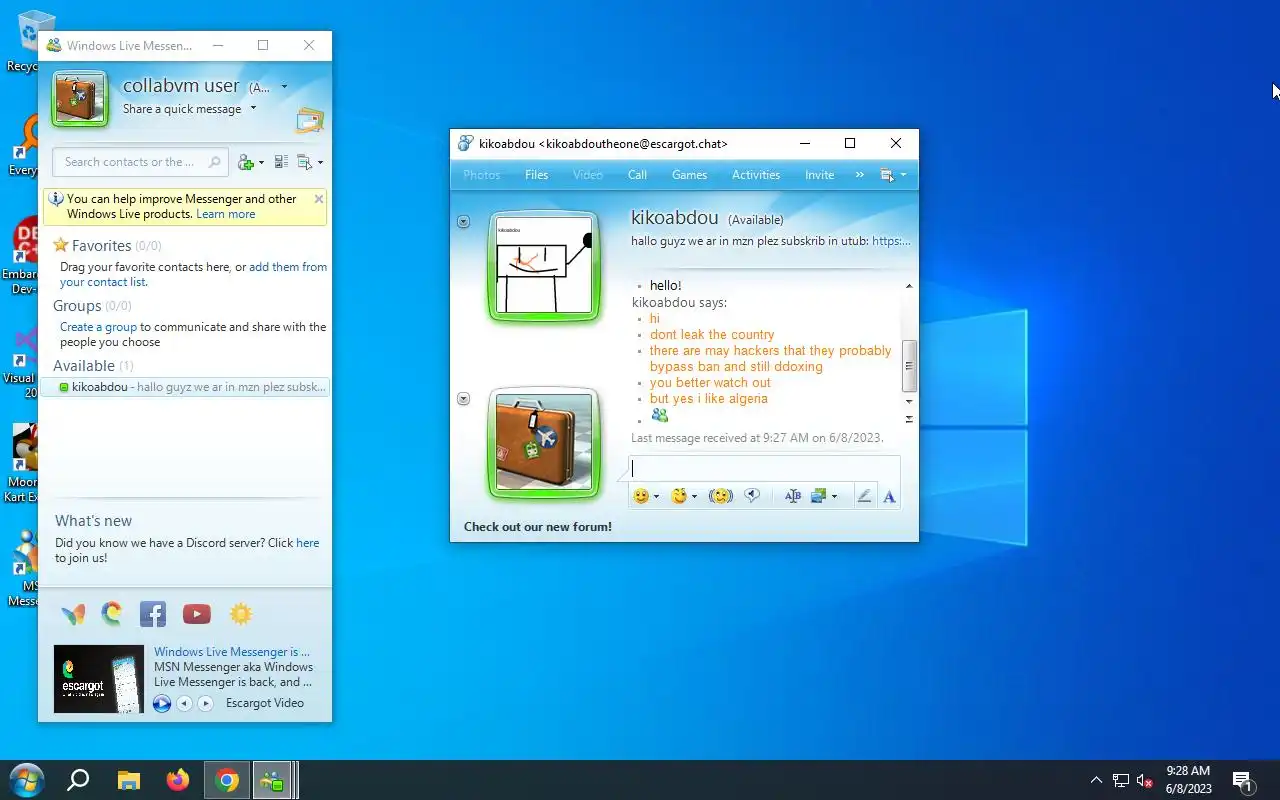
Task: Open the Escargot video thumbnail
Action: pyautogui.click(x=99, y=679)
